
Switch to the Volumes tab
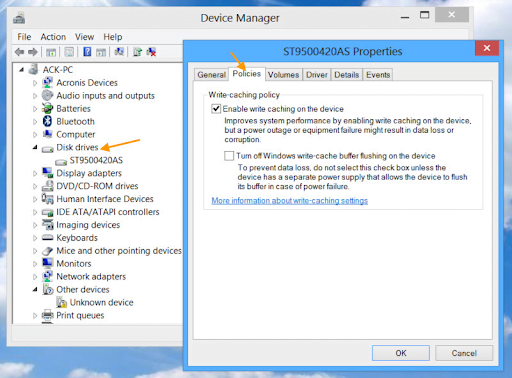[283, 75]
